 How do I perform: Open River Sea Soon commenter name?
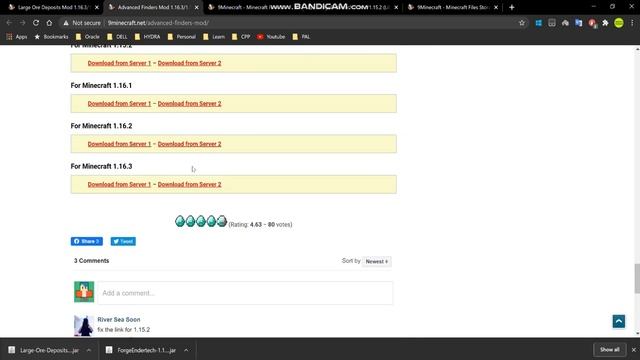[119, 320]
